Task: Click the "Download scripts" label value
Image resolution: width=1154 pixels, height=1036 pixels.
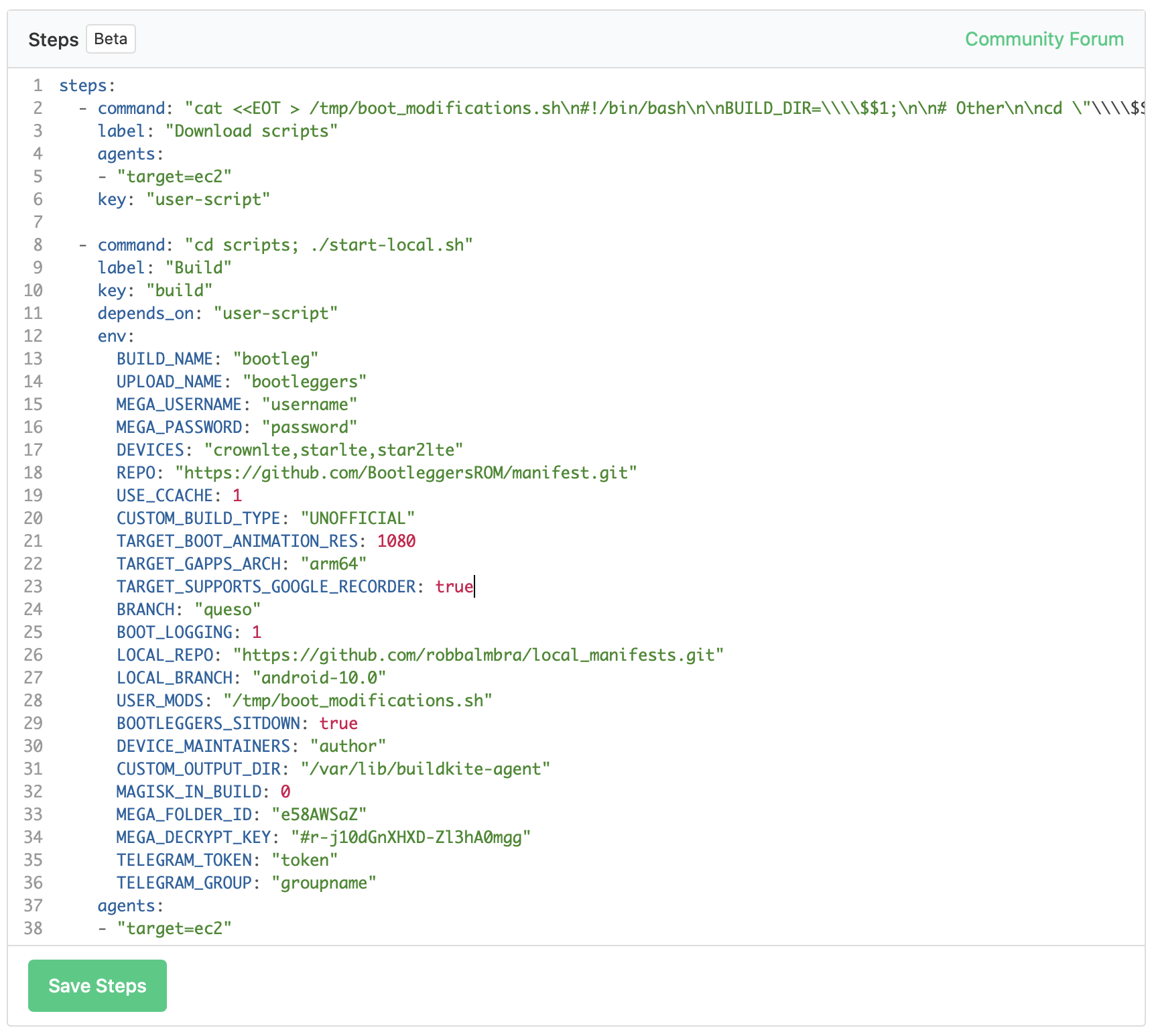Action: coord(251,131)
